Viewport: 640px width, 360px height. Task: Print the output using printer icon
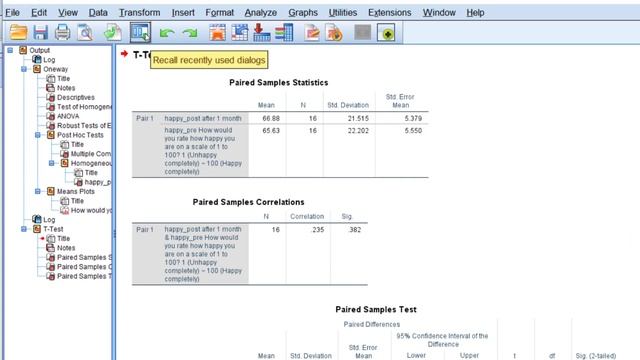click(x=62, y=32)
